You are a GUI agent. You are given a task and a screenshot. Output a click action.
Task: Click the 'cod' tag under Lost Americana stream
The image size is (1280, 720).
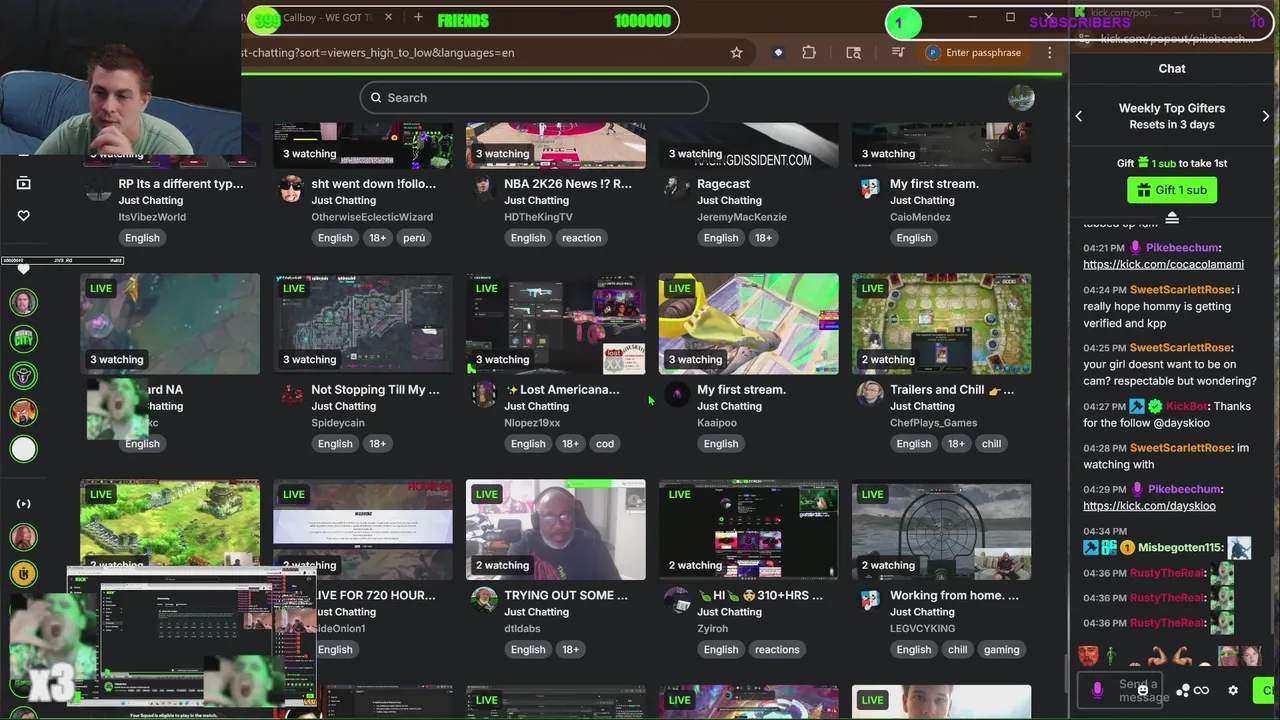click(605, 444)
